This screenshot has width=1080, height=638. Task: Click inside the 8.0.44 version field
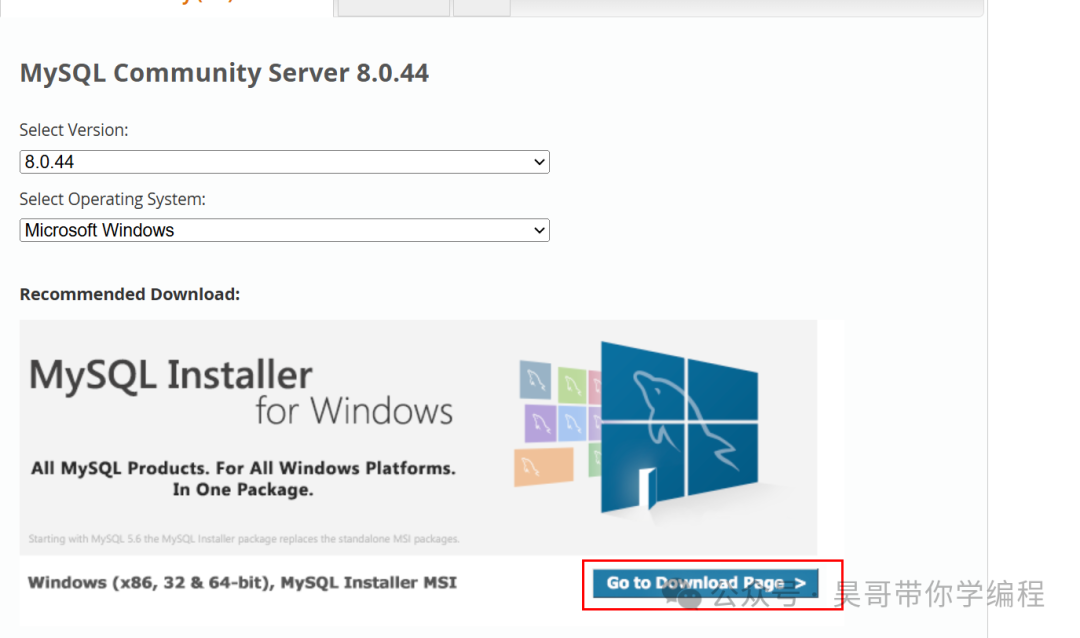tap(200, 161)
